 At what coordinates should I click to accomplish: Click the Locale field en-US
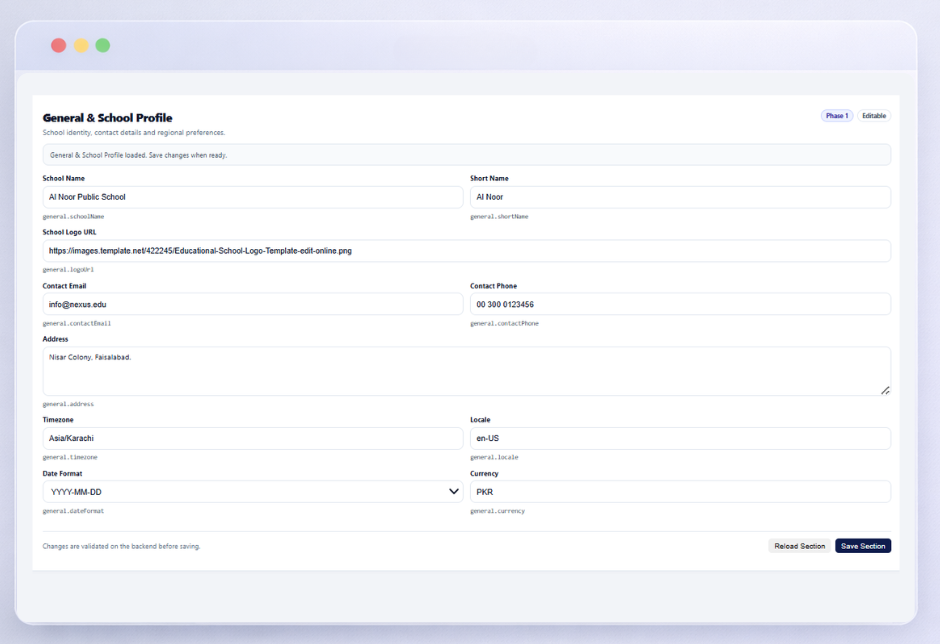click(680, 438)
